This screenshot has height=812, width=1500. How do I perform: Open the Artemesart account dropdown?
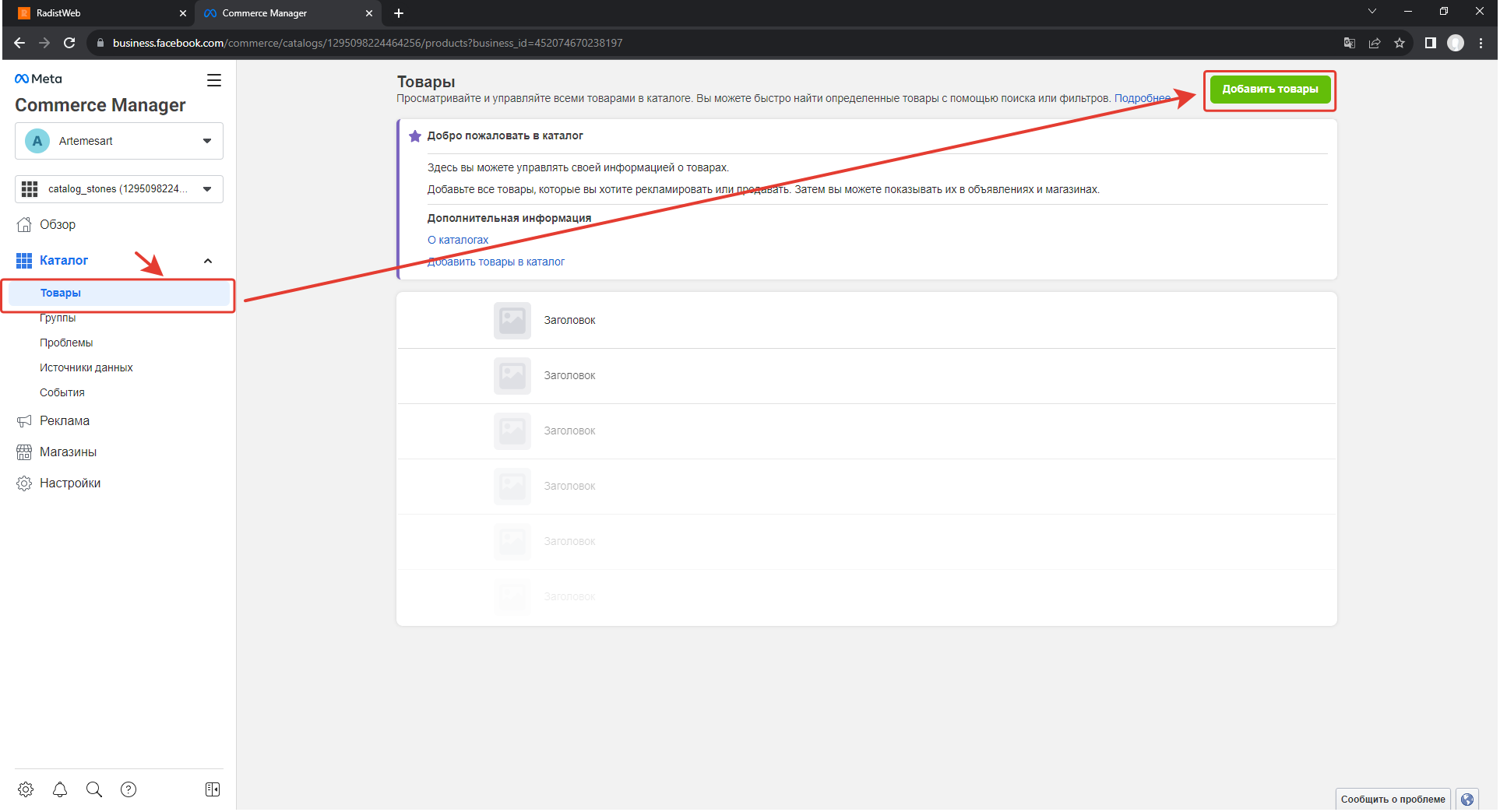(x=119, y=141)
